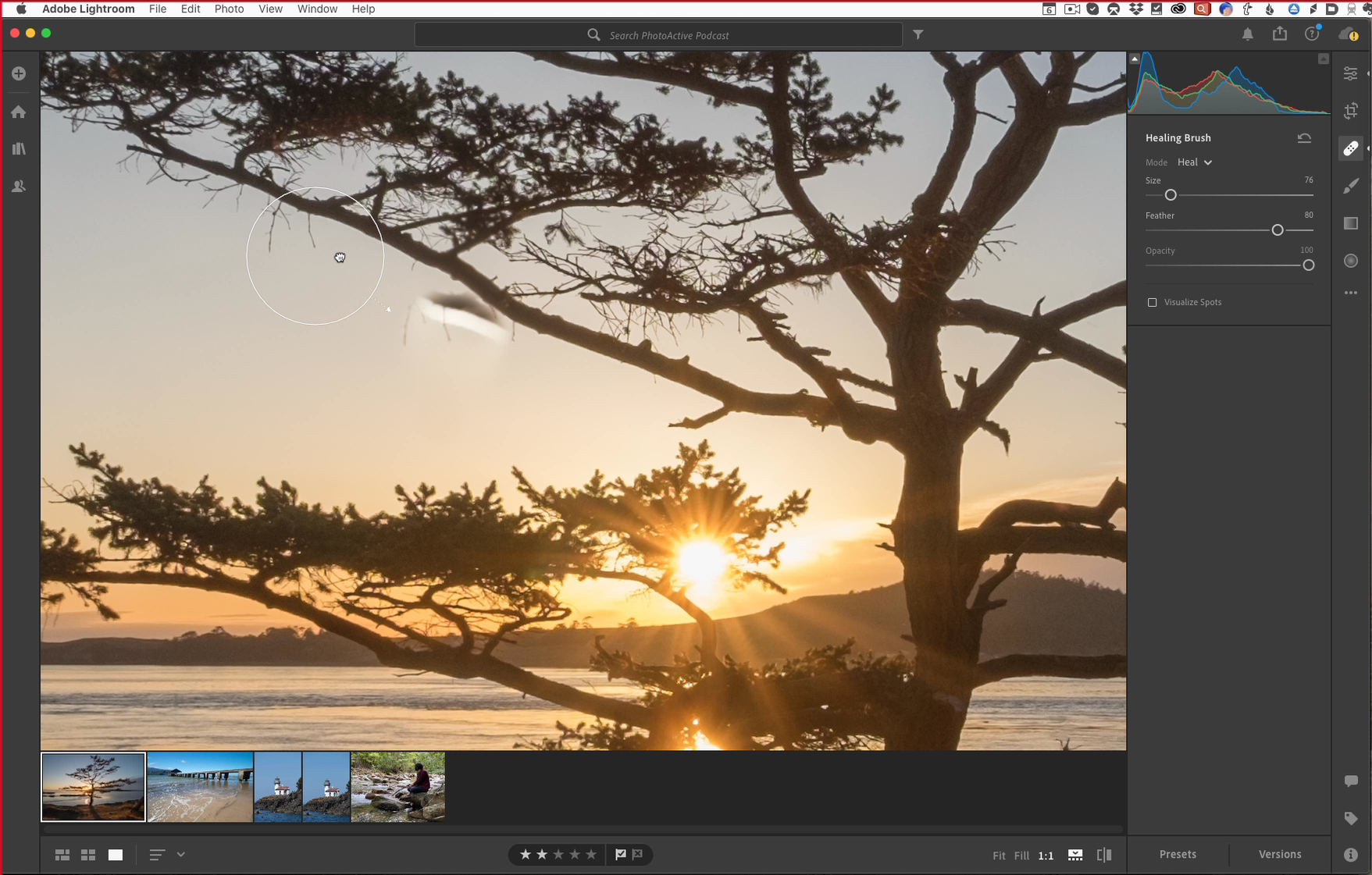1372x875 pixels.
Task: Select the Radial Gradient tool
Action: pos(1350,261)
